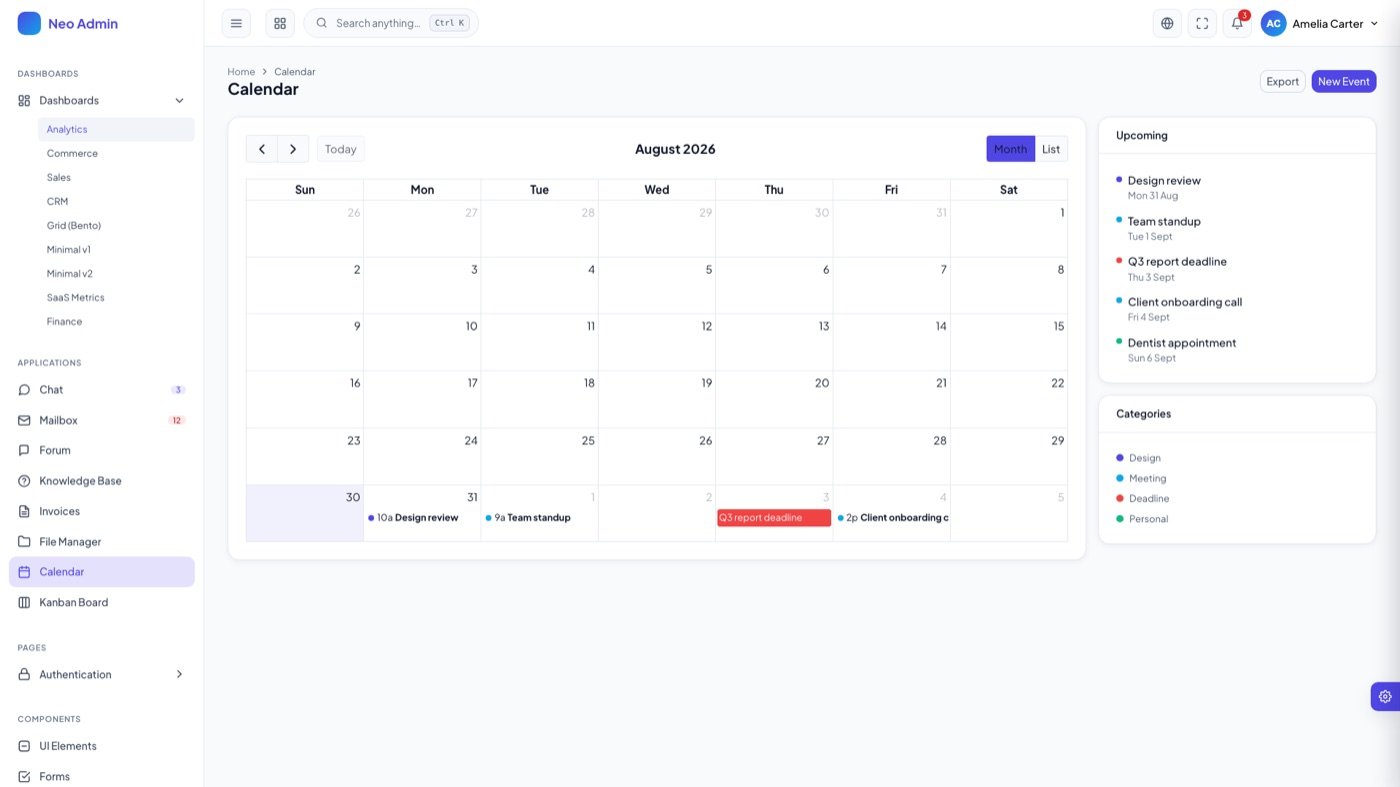The height and width of the screenshot is (787, 1400).
Task: Open Forum in the sidebar
Action: (x=102, y=450)
